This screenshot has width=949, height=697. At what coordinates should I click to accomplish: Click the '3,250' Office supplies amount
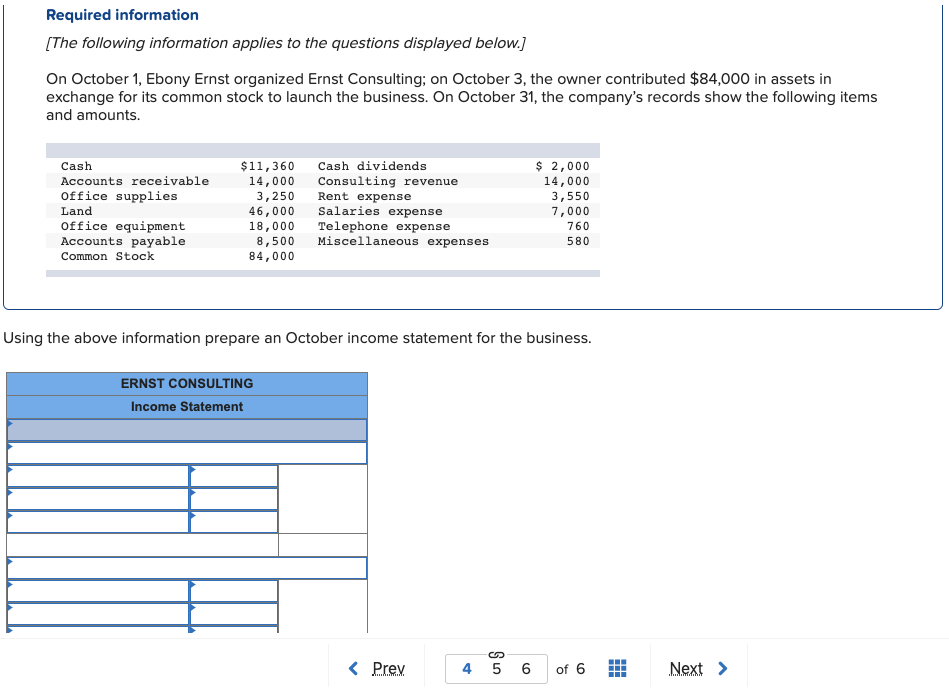click(x=275, y=196)
